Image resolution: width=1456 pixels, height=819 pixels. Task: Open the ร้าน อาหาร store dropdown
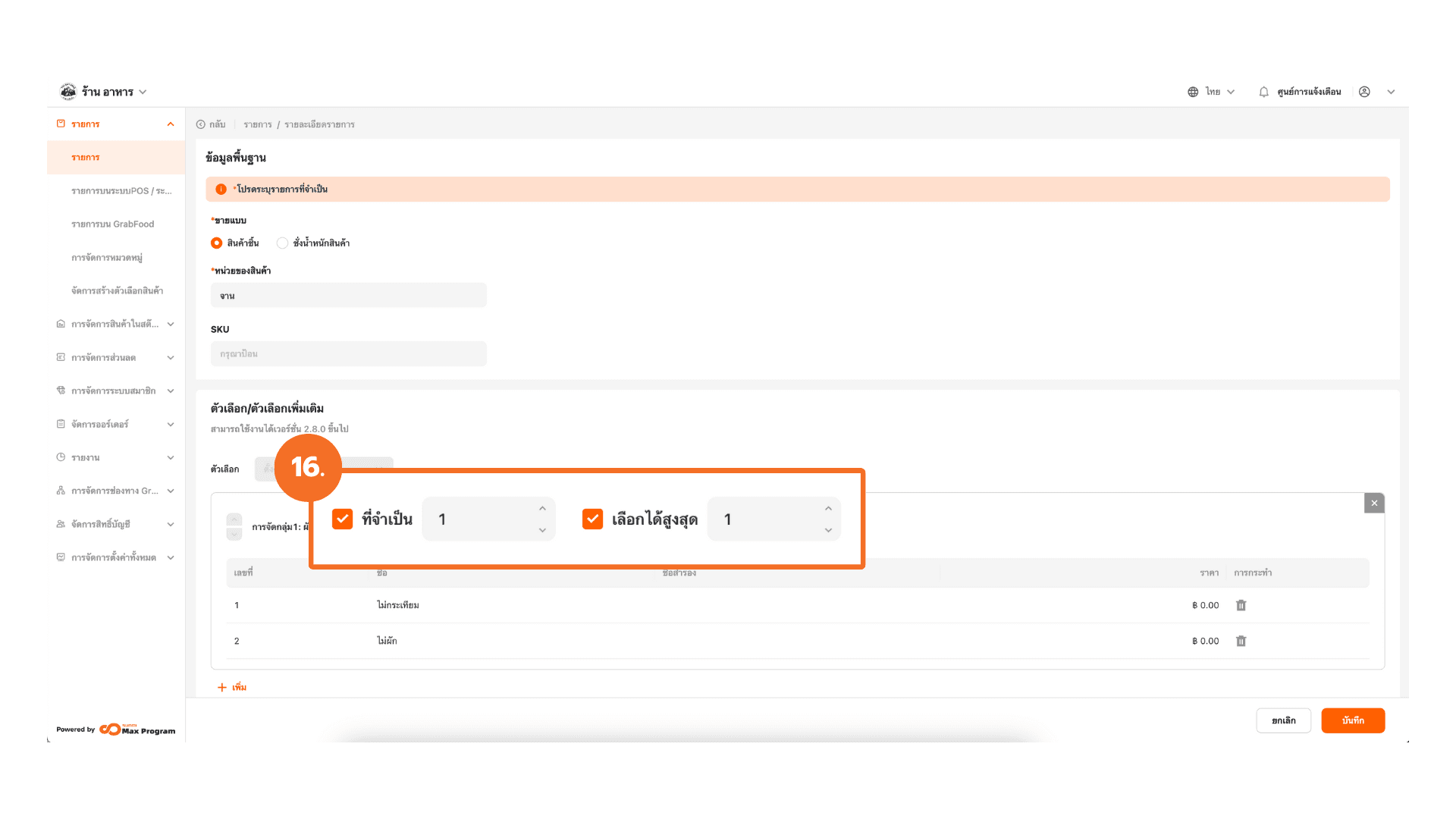pos(143,92)
